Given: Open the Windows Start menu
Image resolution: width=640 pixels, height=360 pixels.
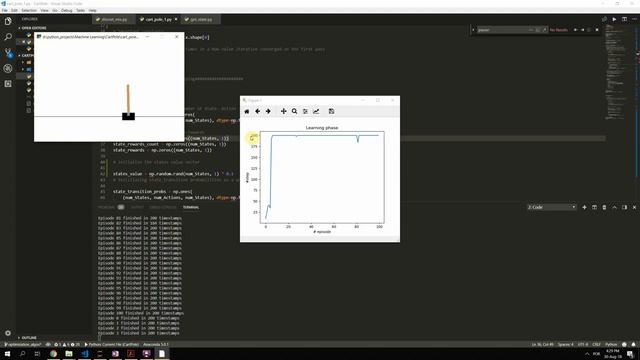Looking at the screenshot, I should (x=7, y=354).
